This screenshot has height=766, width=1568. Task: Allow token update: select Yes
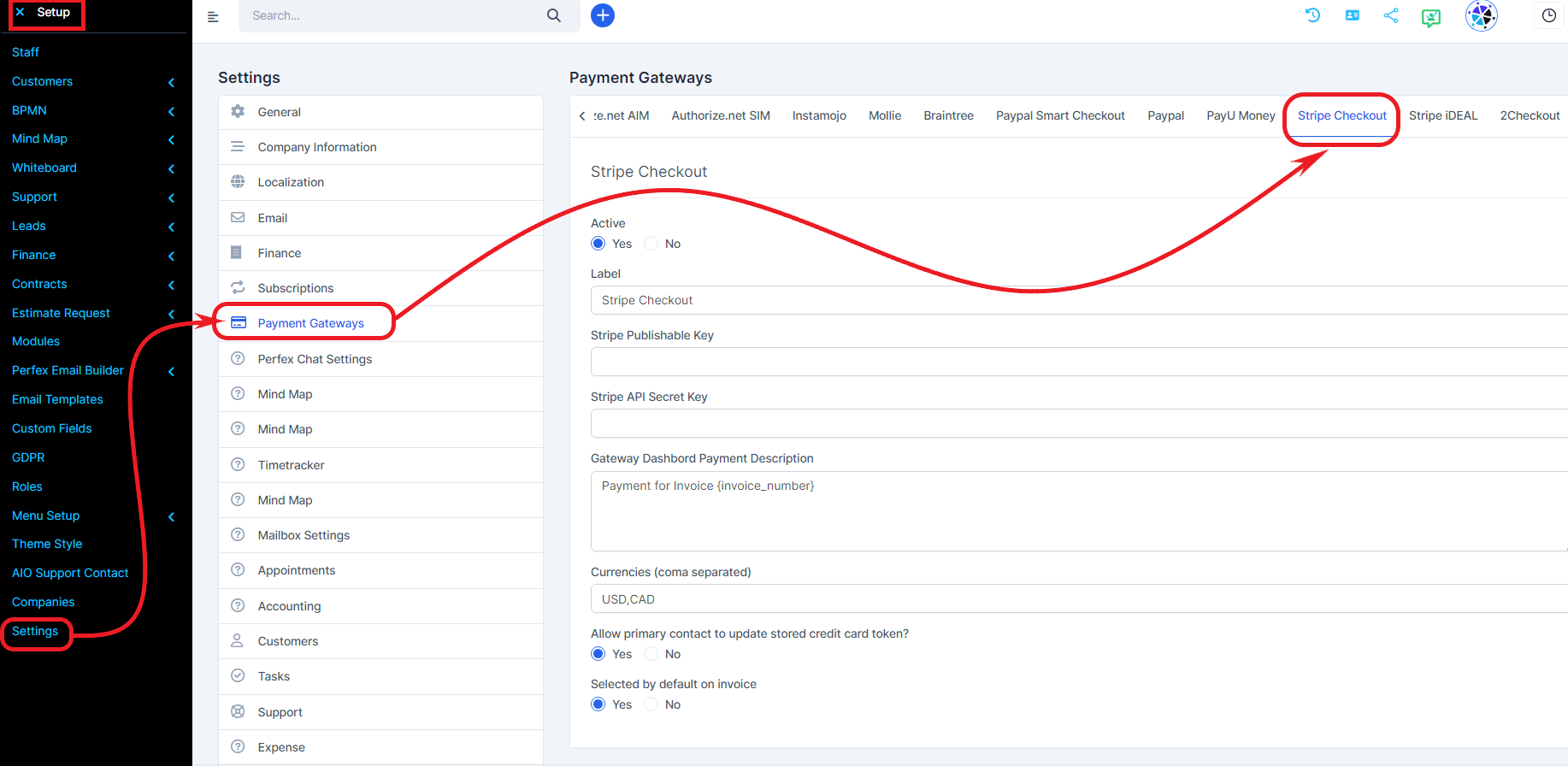point(598,654)
